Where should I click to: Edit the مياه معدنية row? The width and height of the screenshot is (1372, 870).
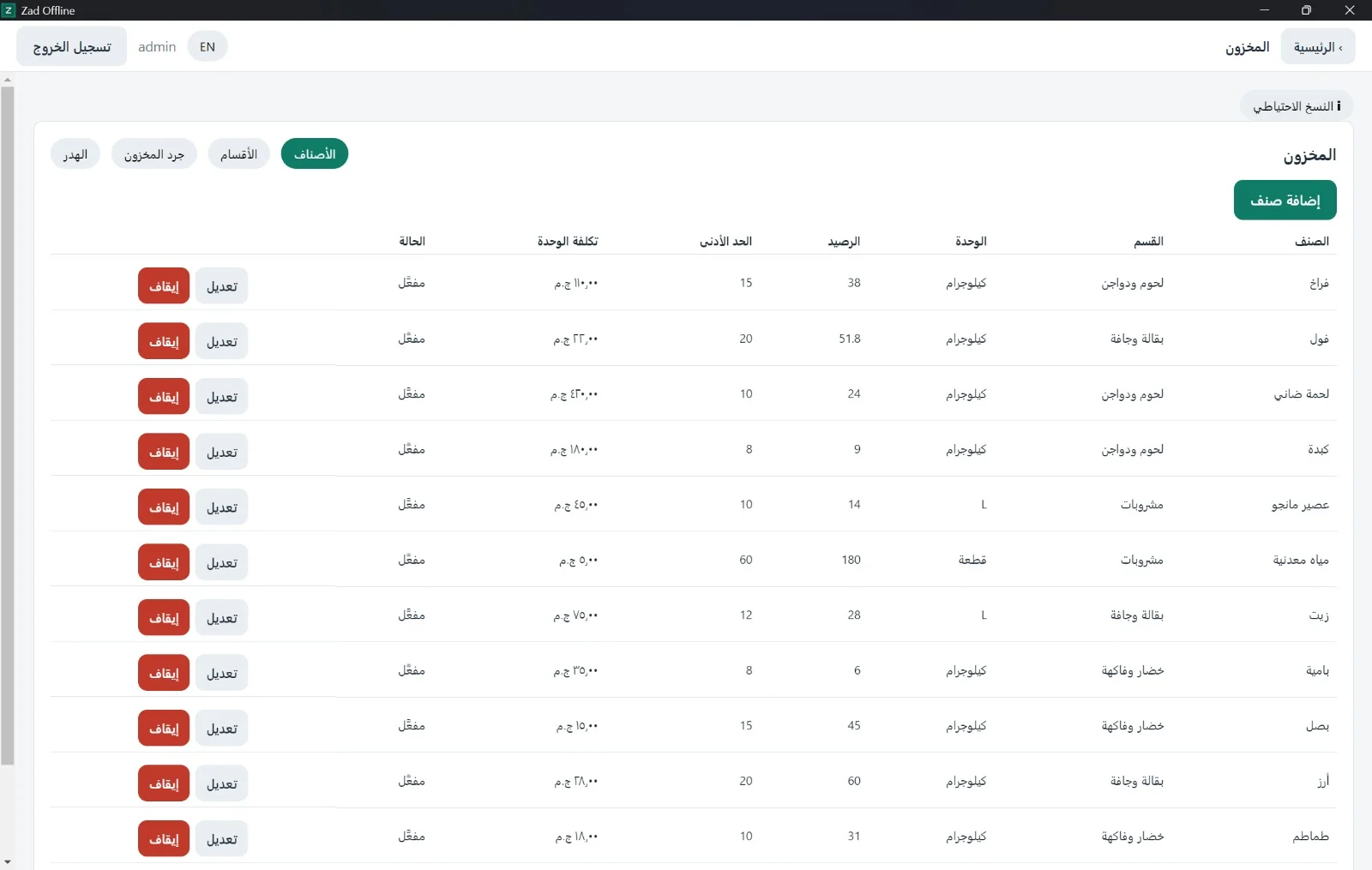point(221,562)
